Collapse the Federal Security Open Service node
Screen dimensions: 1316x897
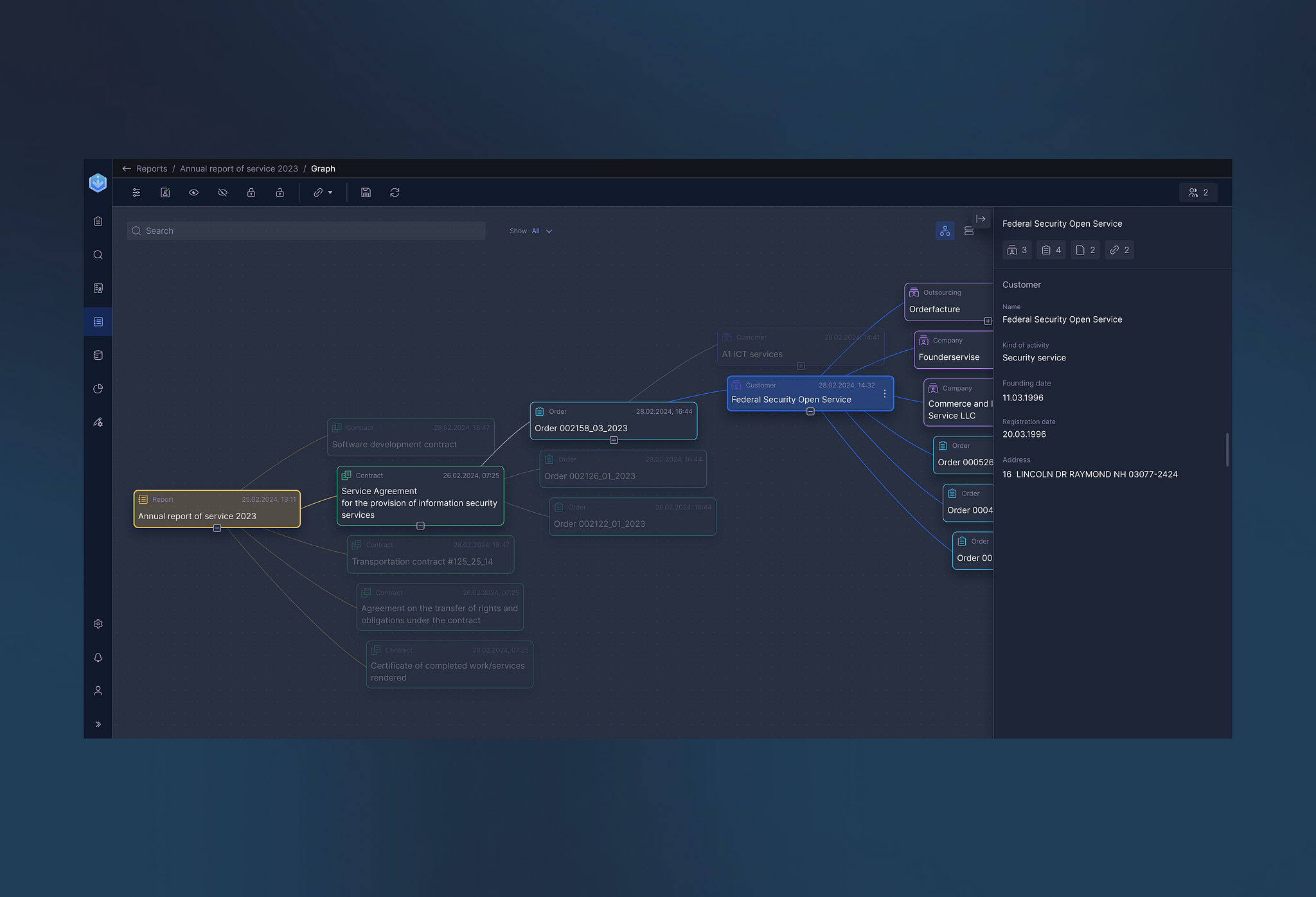810,412
